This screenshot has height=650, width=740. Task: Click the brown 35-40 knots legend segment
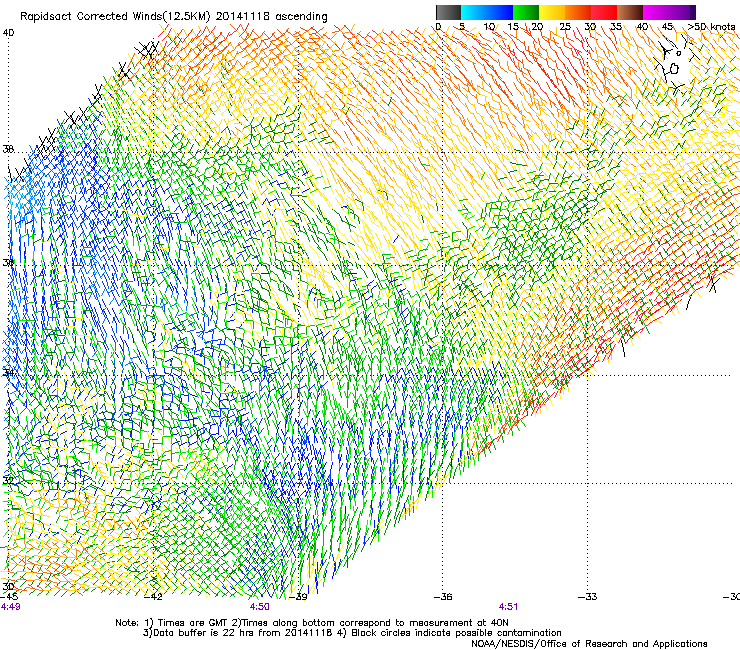pos(630,12)
